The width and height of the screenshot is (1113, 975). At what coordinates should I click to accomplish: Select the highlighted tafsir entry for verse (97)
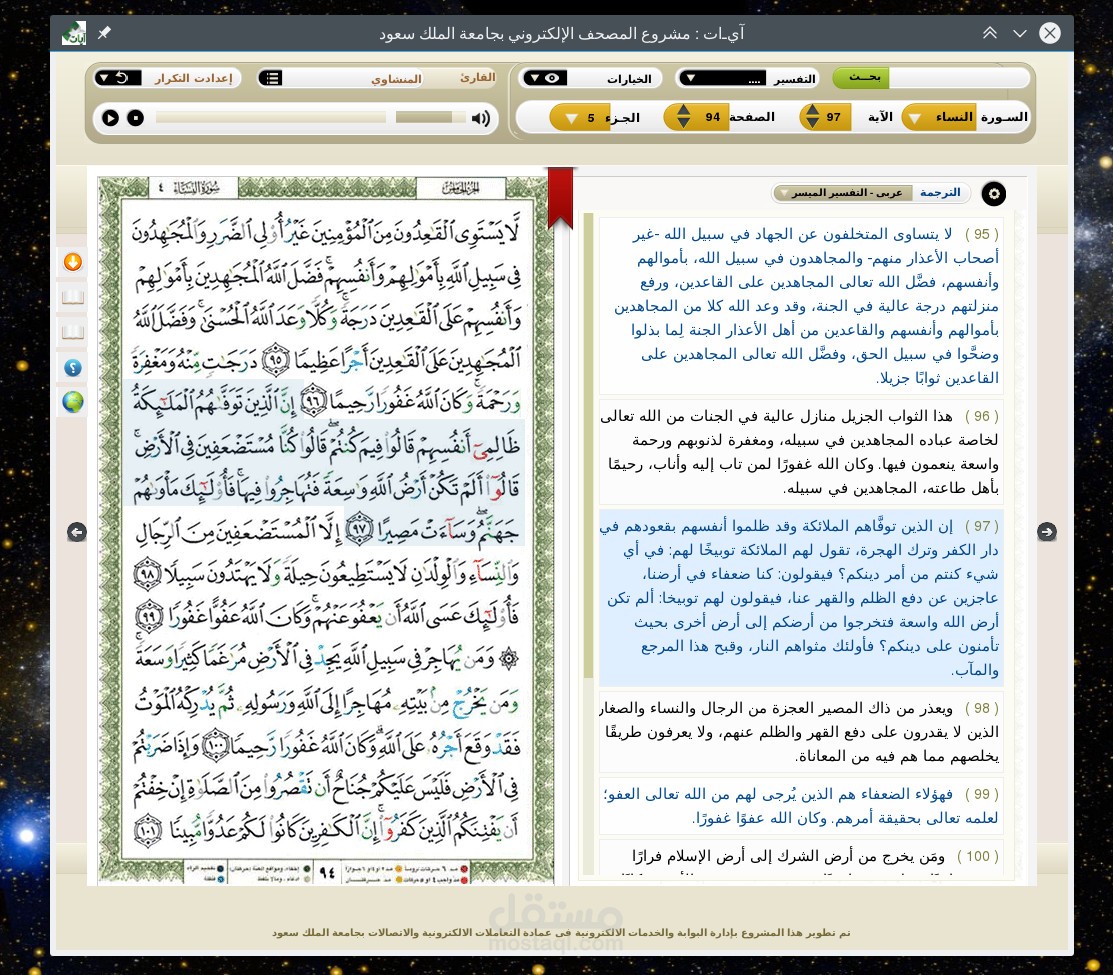click(x=801, y=597)
